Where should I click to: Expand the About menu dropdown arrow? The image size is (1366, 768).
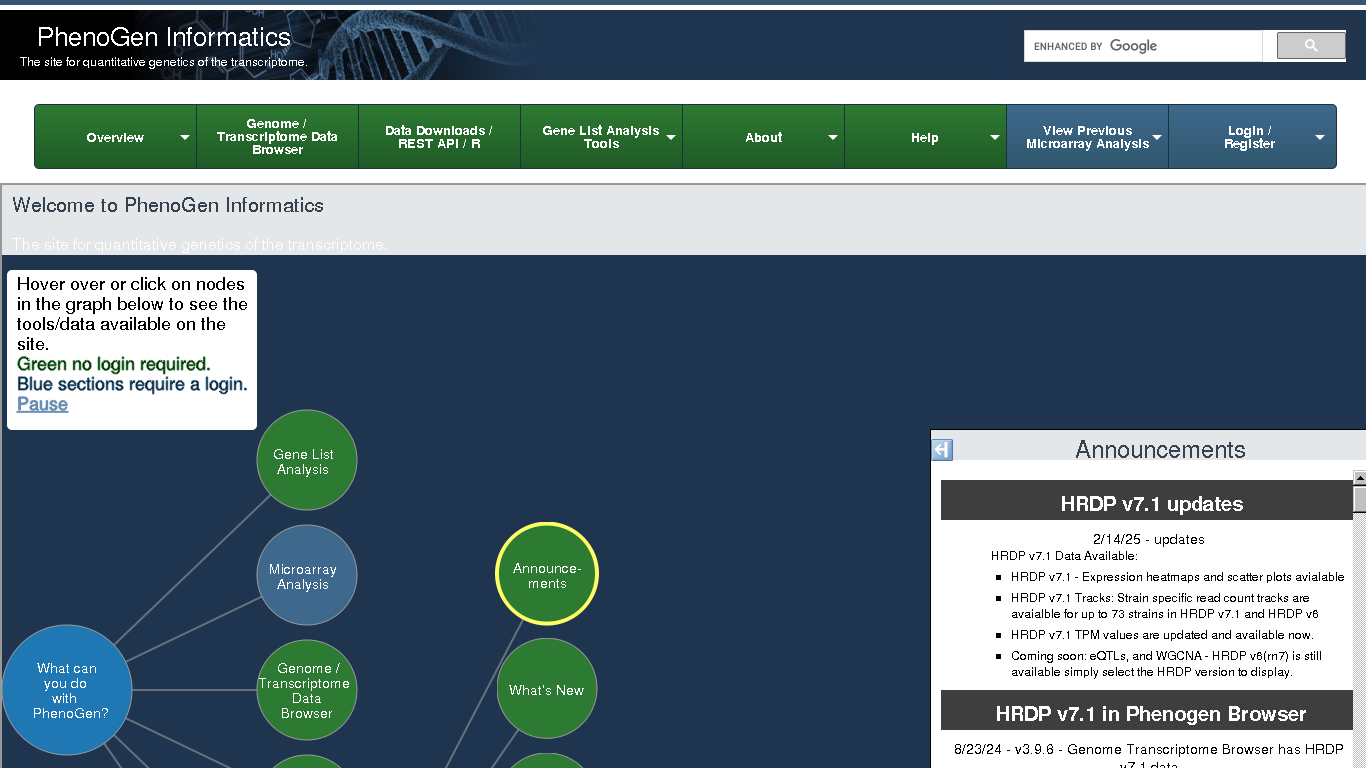tap(833, 138)
